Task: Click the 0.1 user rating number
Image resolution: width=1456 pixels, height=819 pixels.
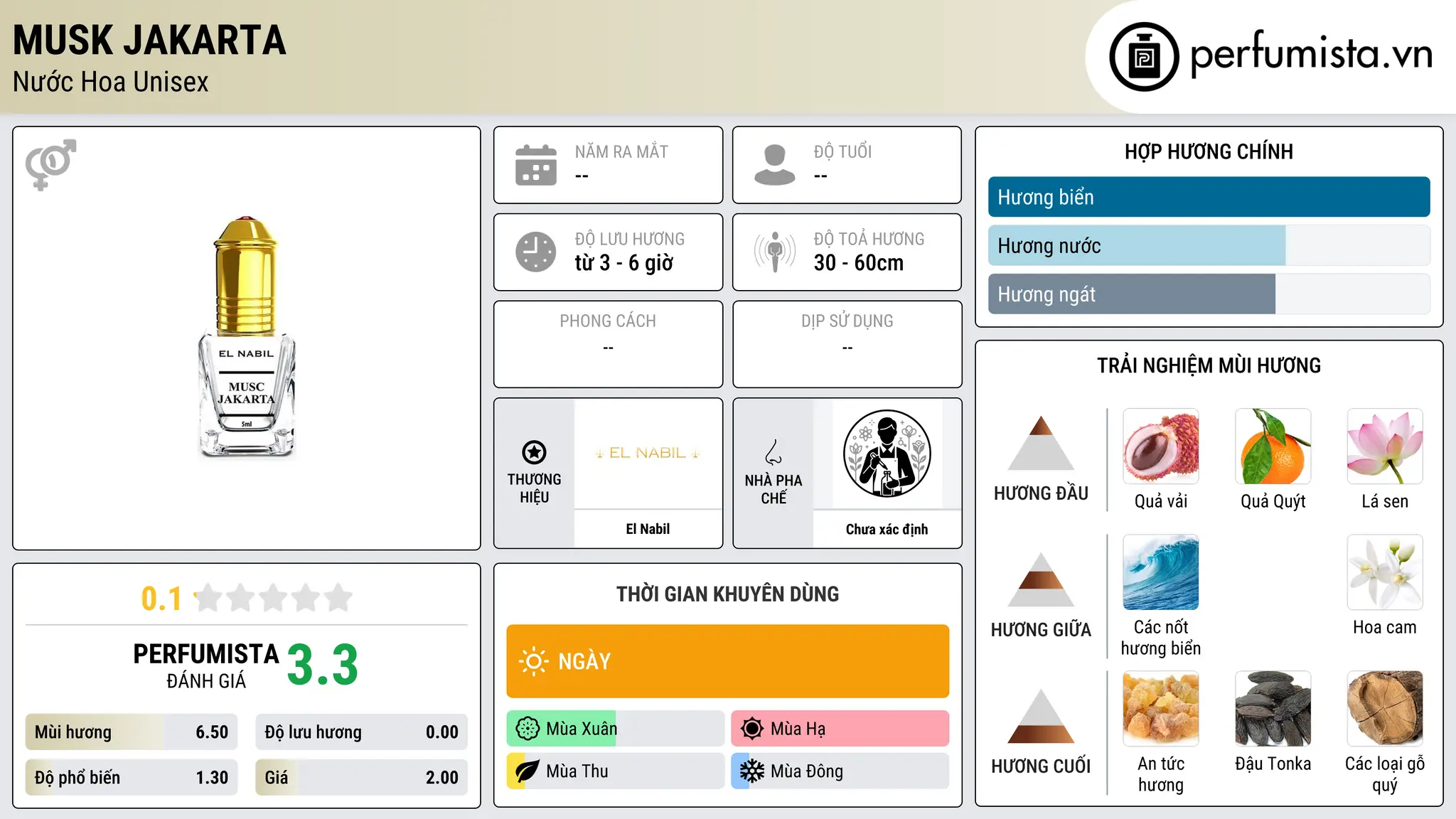Action: (x=161, y=599)
